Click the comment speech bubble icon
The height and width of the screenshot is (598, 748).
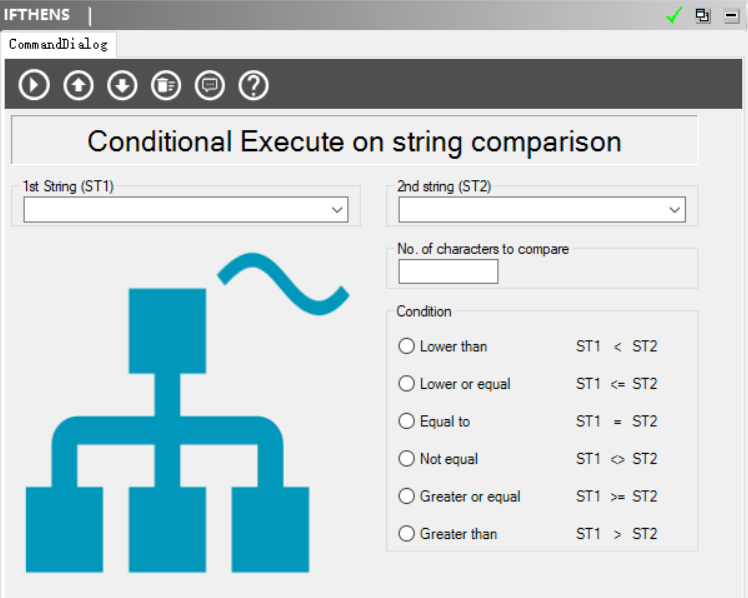210,86
